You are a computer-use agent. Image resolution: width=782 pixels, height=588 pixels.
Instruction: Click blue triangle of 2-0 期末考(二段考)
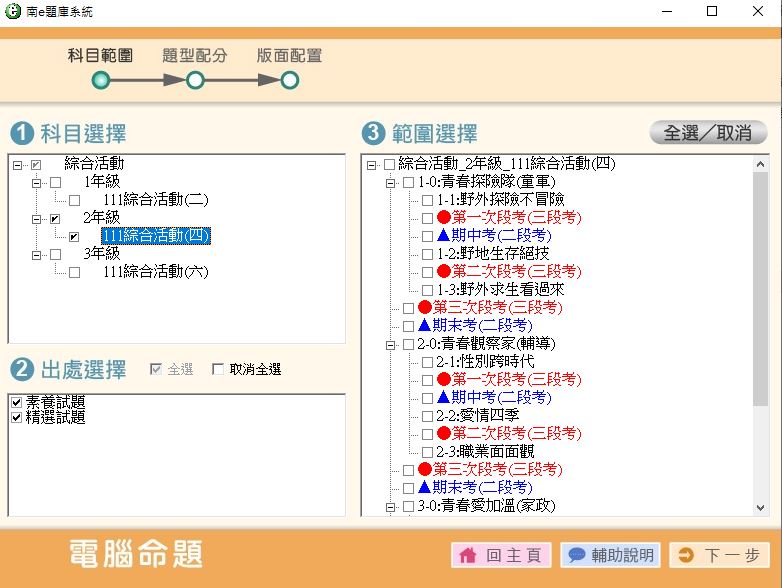click(x=425, y=487)
